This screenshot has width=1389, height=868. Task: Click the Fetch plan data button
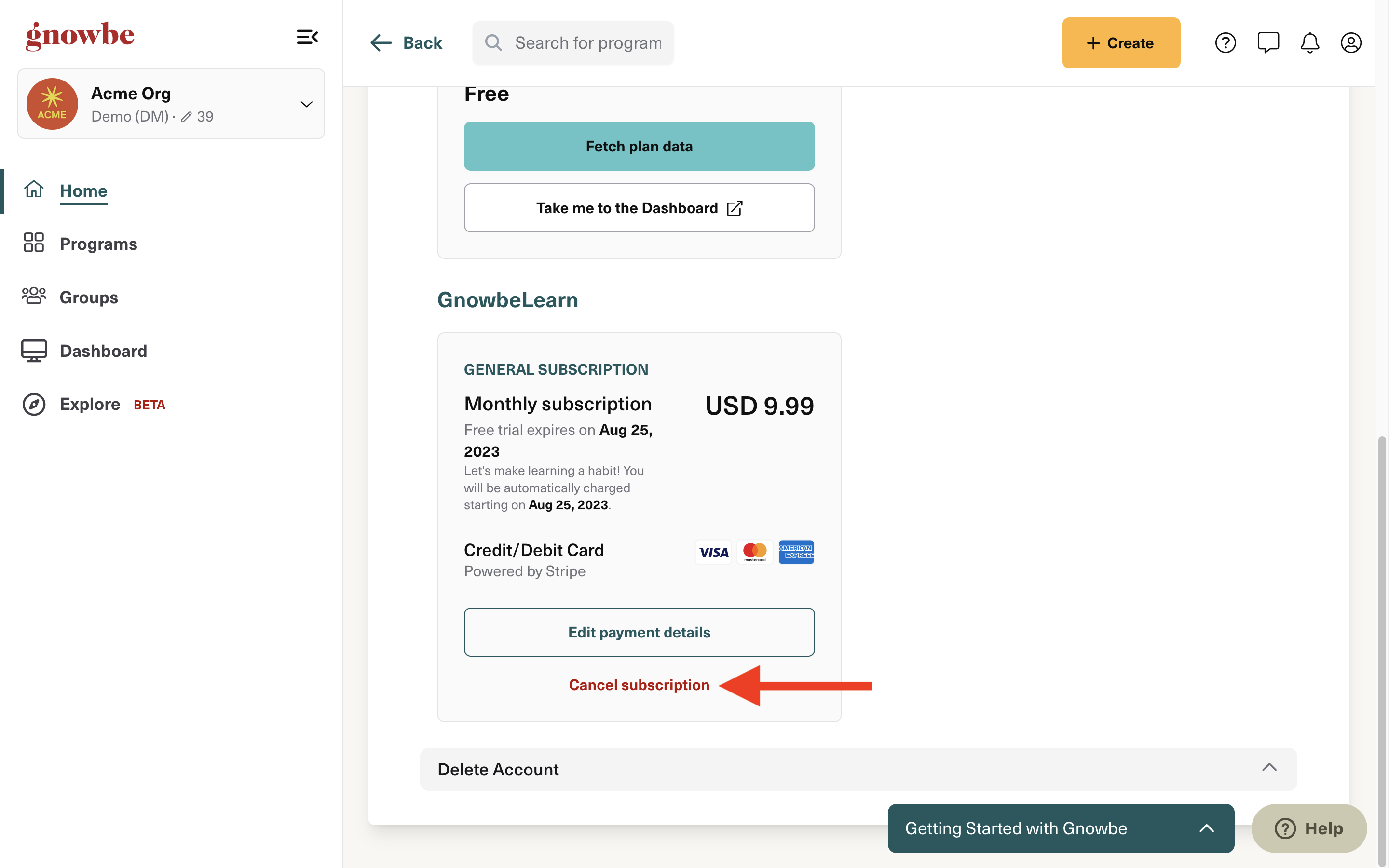click(x=639, y=146)
